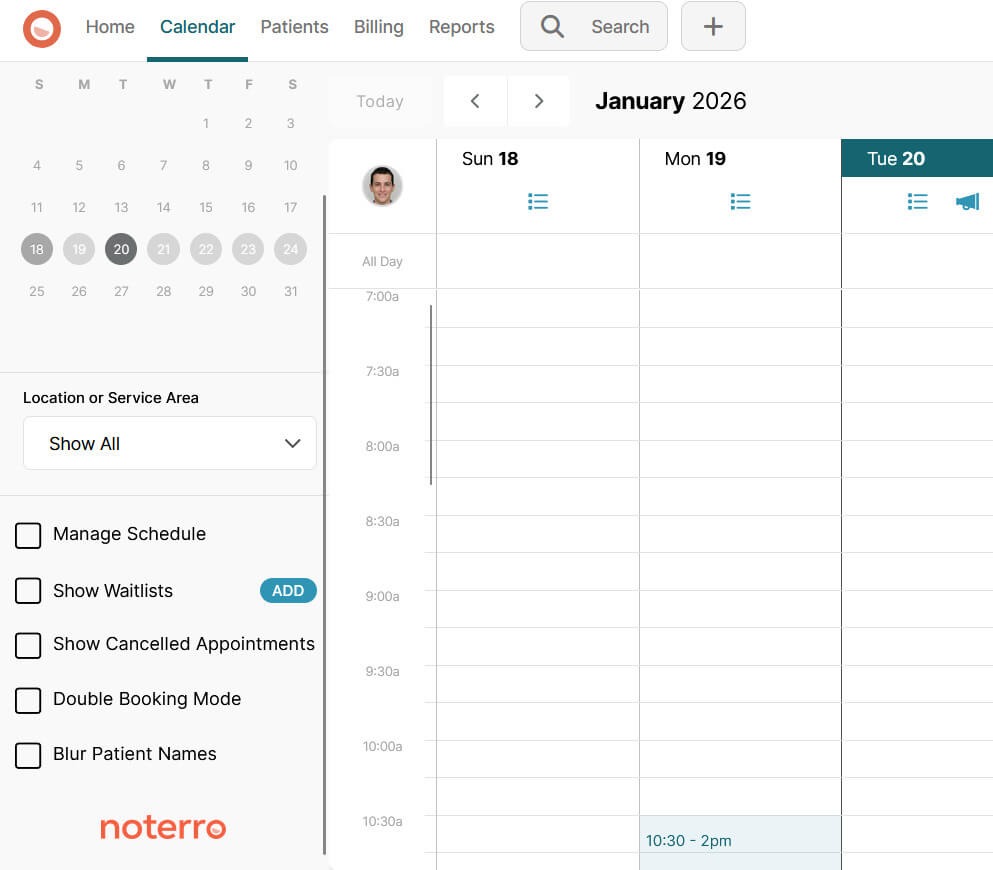Image resolution: width=993 pixels, height=870 pixels.
Task: Enable the Manage Schedule checkbox
Action: tap(27, 535)
